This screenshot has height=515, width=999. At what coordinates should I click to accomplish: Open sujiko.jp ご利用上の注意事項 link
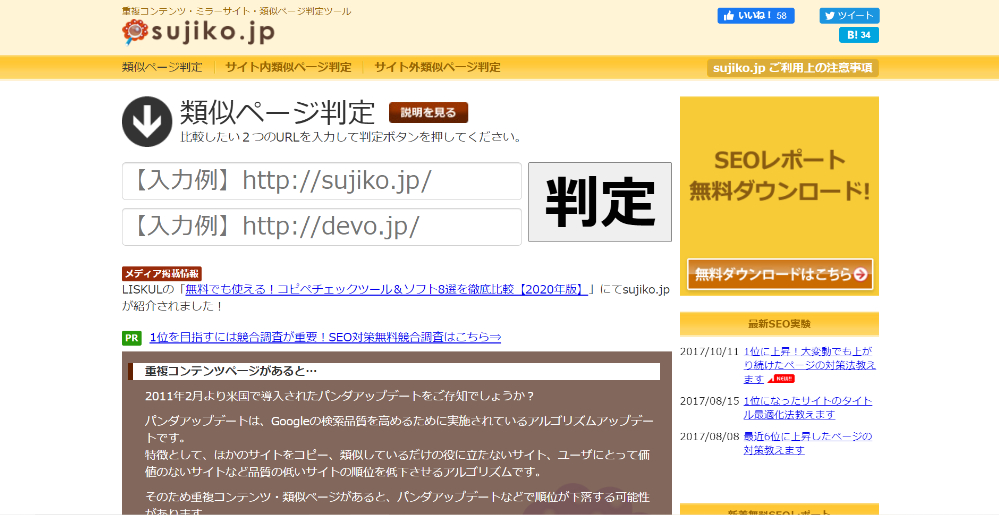pos(793,68)
